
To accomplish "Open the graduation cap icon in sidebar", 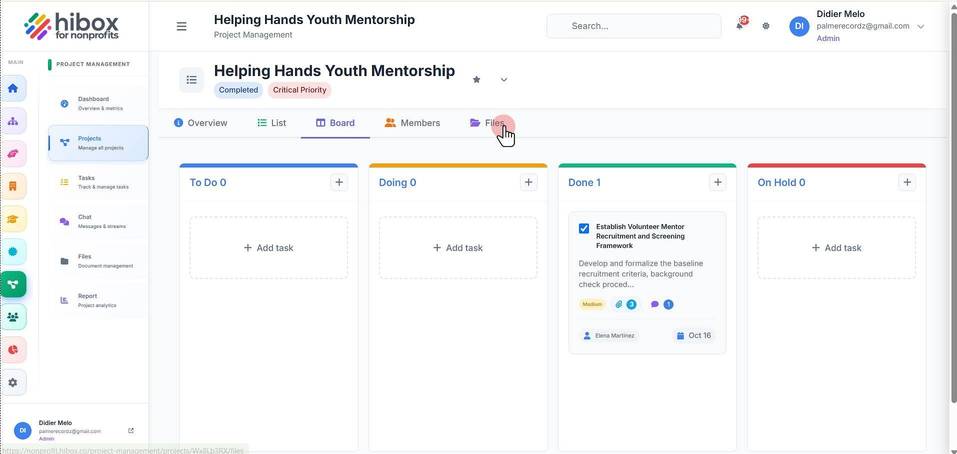I will 13,219.
